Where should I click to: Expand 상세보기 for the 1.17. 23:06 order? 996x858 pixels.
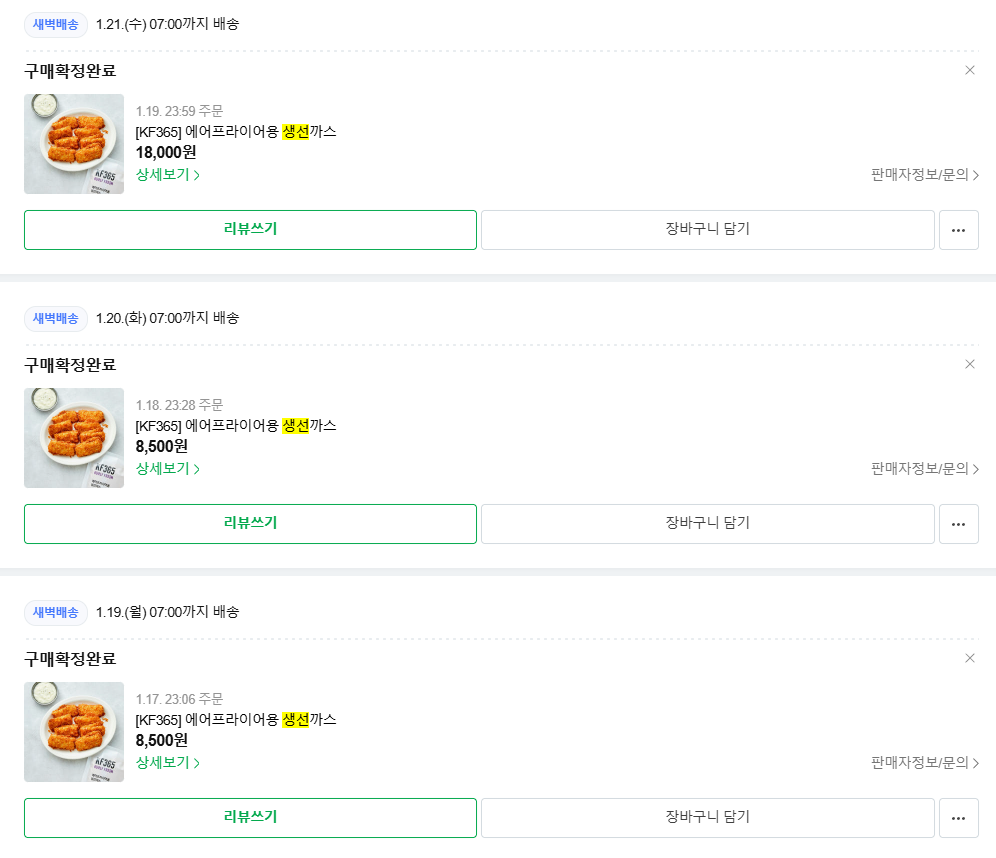click(168, 763)
